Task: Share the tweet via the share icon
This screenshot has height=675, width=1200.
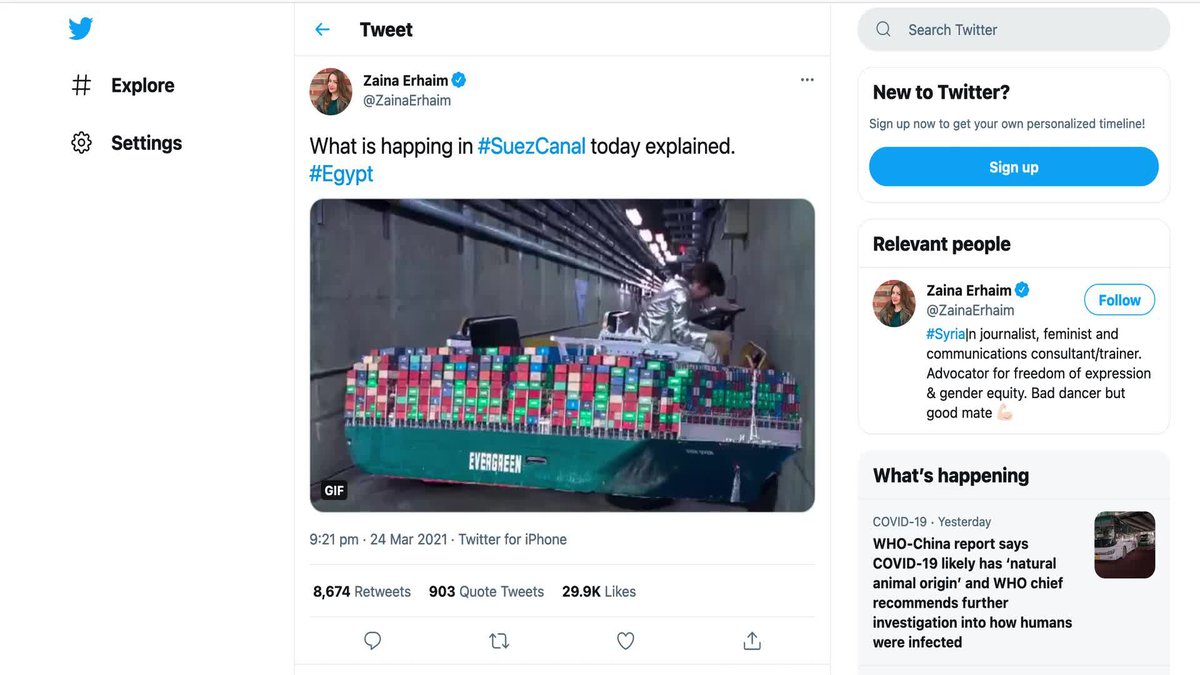Action: (x=751, y=640)
